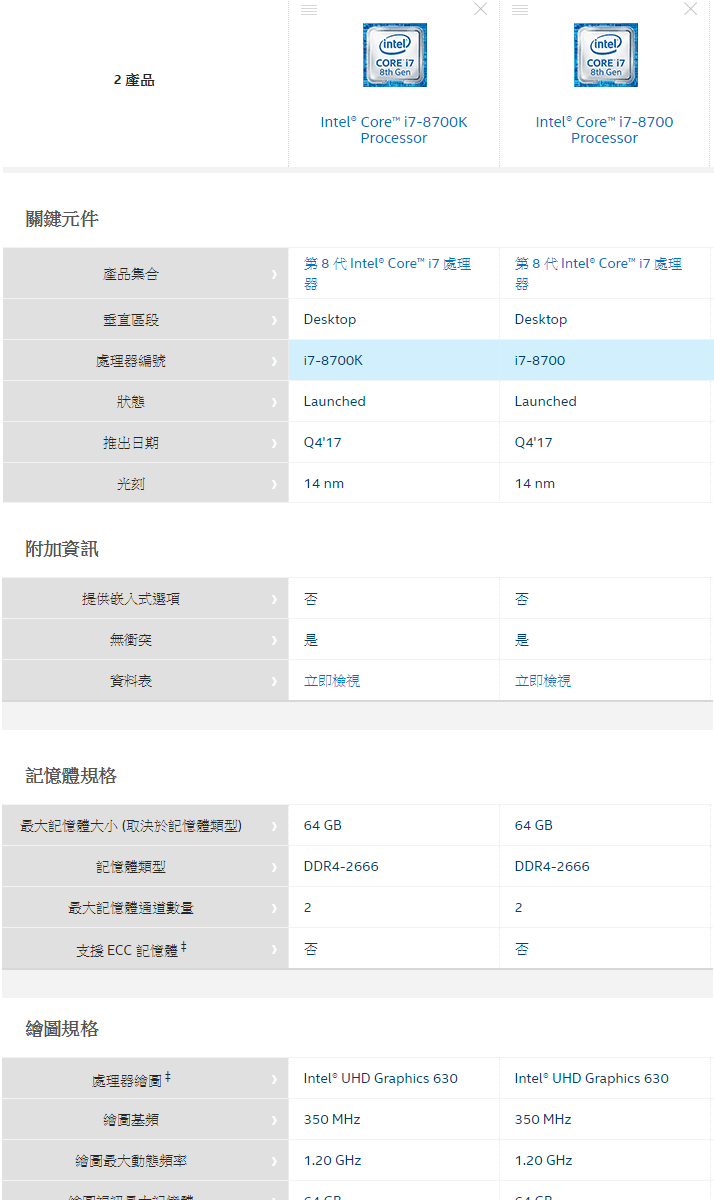Expand the 最大記憶體大小 row chevron
Screen dimensions: 714x1200
[274, 826]
